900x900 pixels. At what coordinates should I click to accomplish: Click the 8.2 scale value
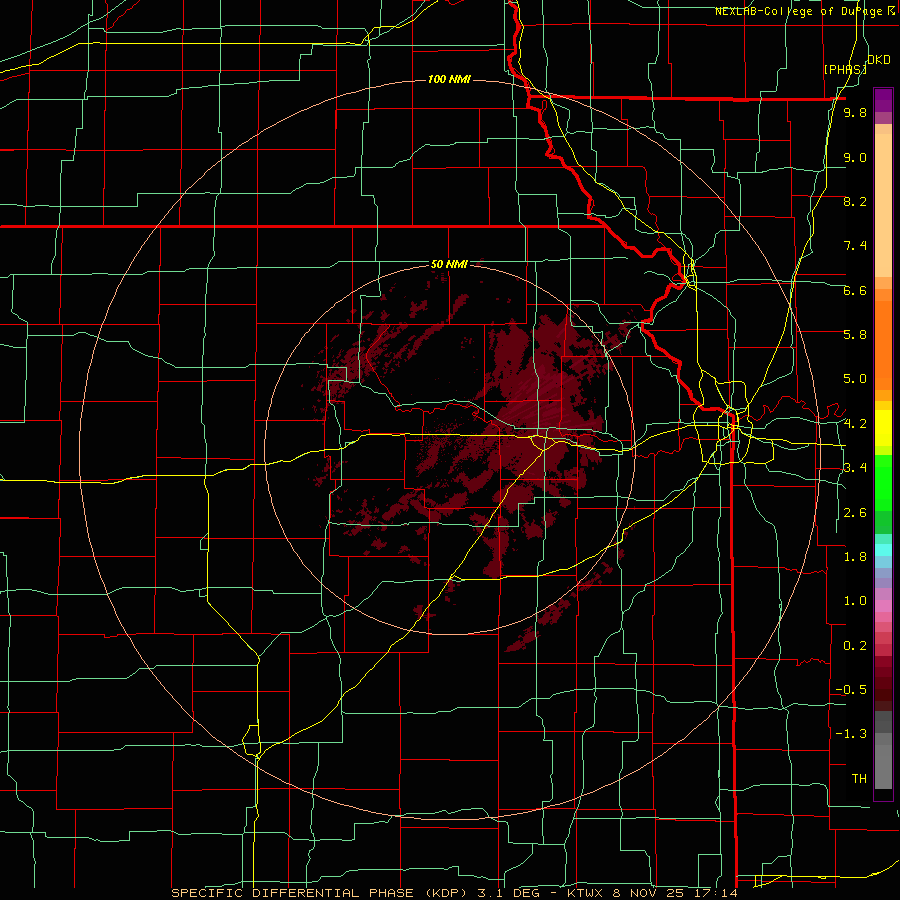point(855,201)
